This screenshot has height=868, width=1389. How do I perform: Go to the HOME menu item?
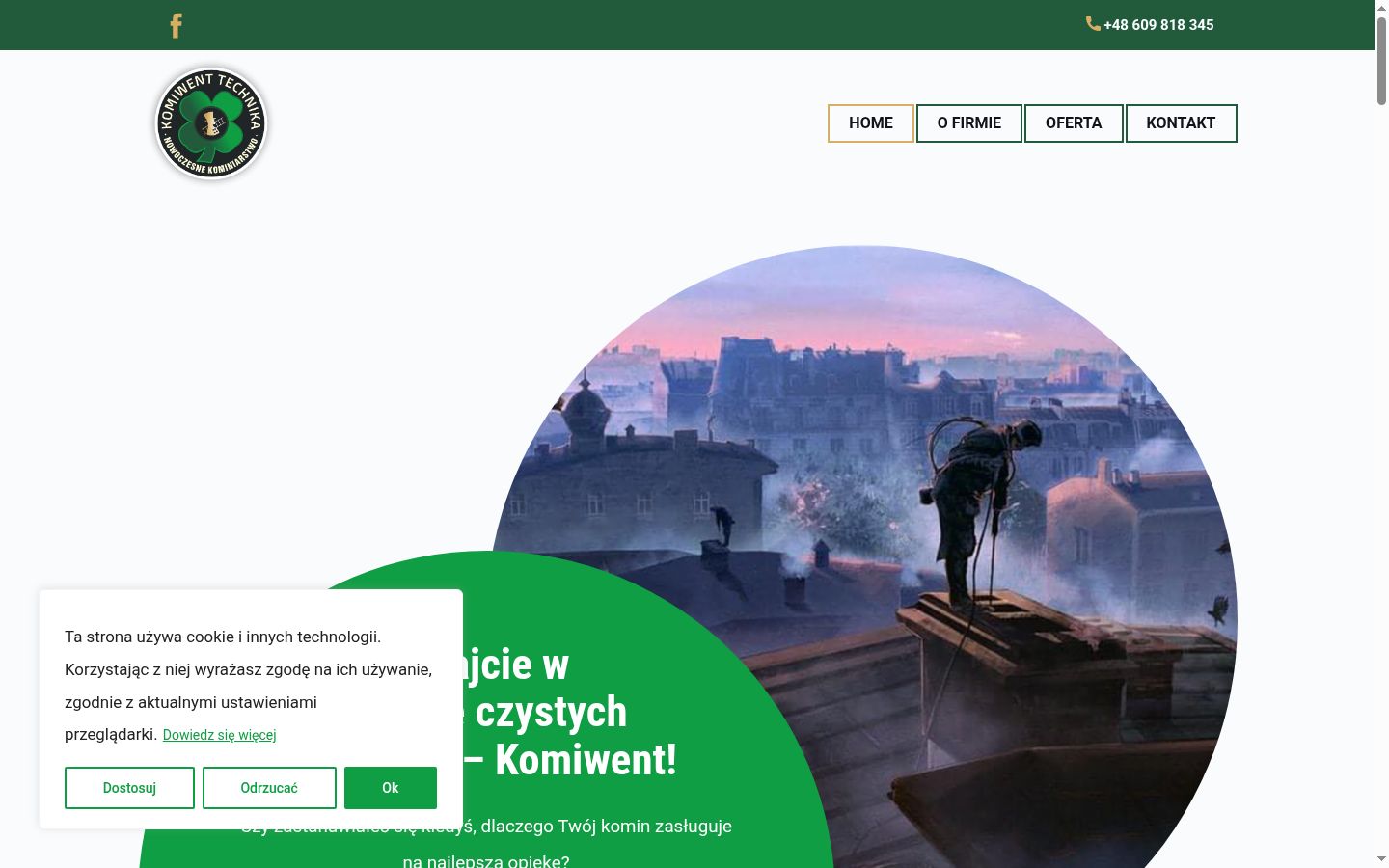pos(871,123)
